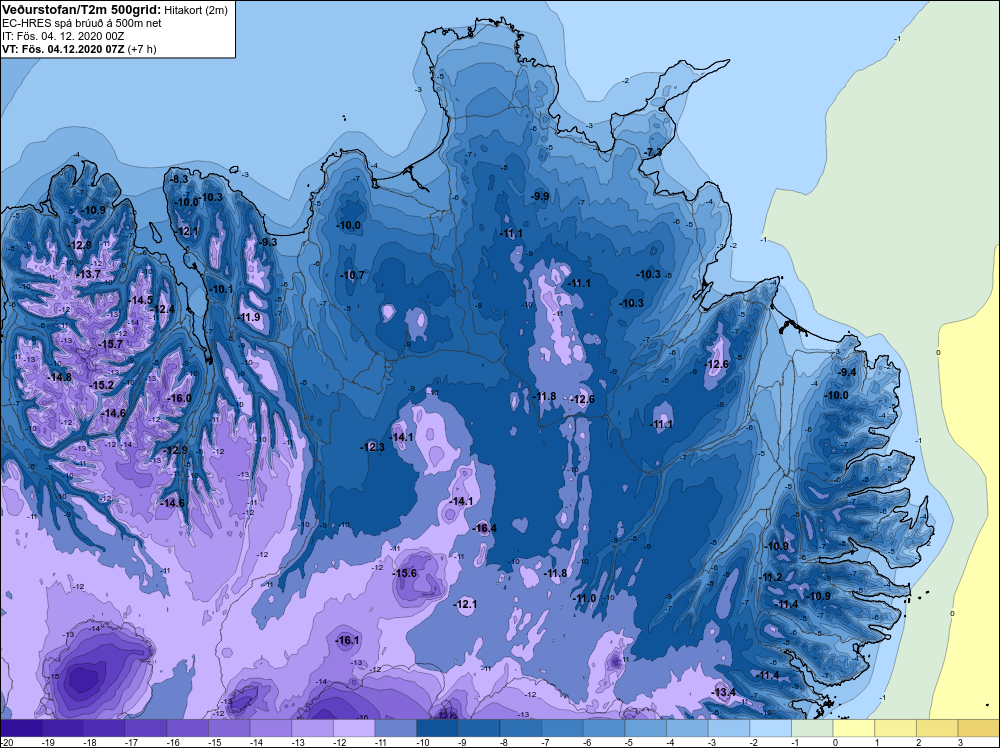Viewport: 1000px width, 748px height.
Task: Select the legend swatch labeled -10
Action: tap(438, 728)
